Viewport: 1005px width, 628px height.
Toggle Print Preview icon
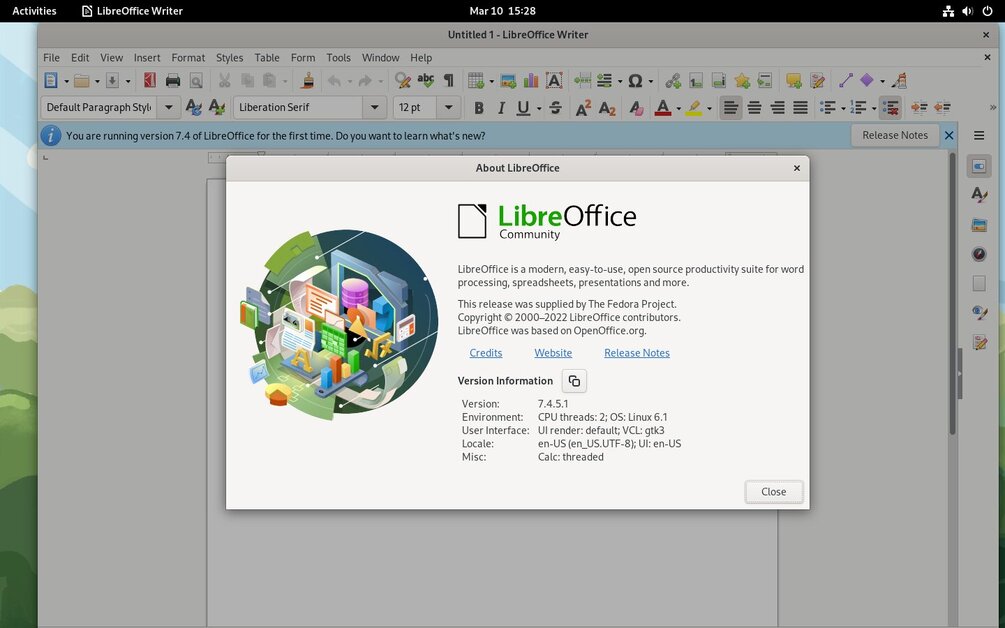pyautogui.click(x=196, y=81)
